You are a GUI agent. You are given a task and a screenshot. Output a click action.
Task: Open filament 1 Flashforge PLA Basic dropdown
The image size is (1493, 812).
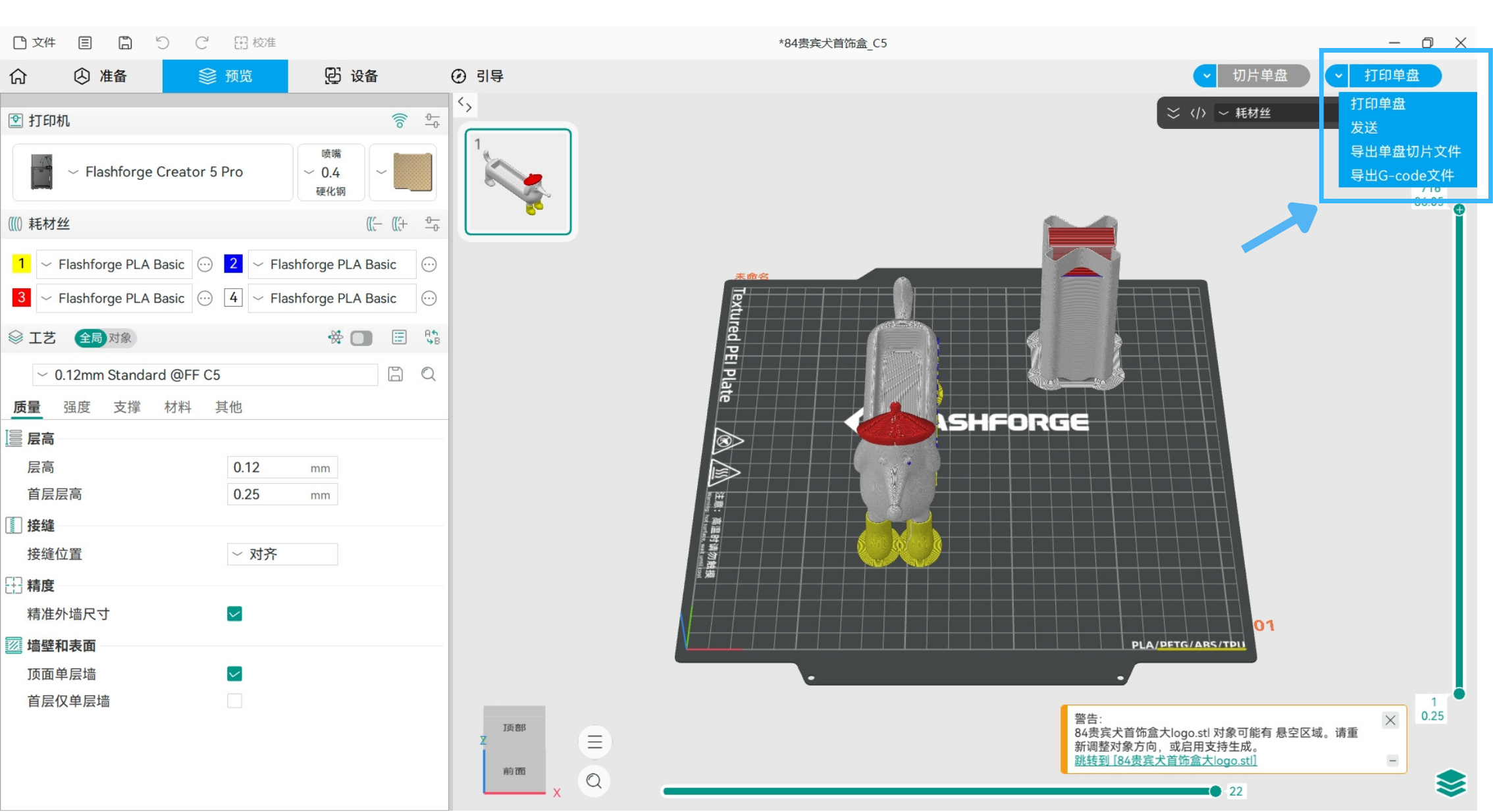pyautogui.click(x=115, y=265)
